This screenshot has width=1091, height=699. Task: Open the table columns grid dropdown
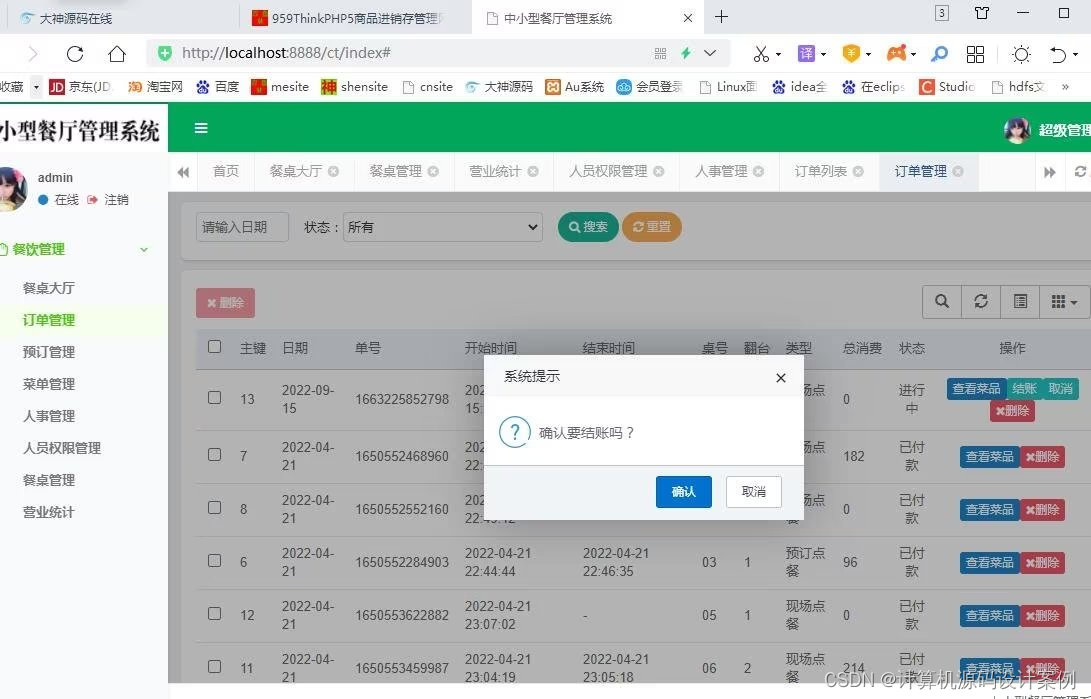coord(1063,301)
